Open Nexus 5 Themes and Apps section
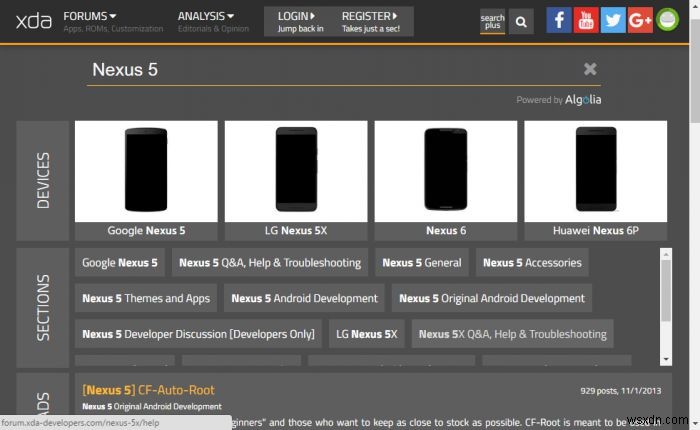 [146, 298]
